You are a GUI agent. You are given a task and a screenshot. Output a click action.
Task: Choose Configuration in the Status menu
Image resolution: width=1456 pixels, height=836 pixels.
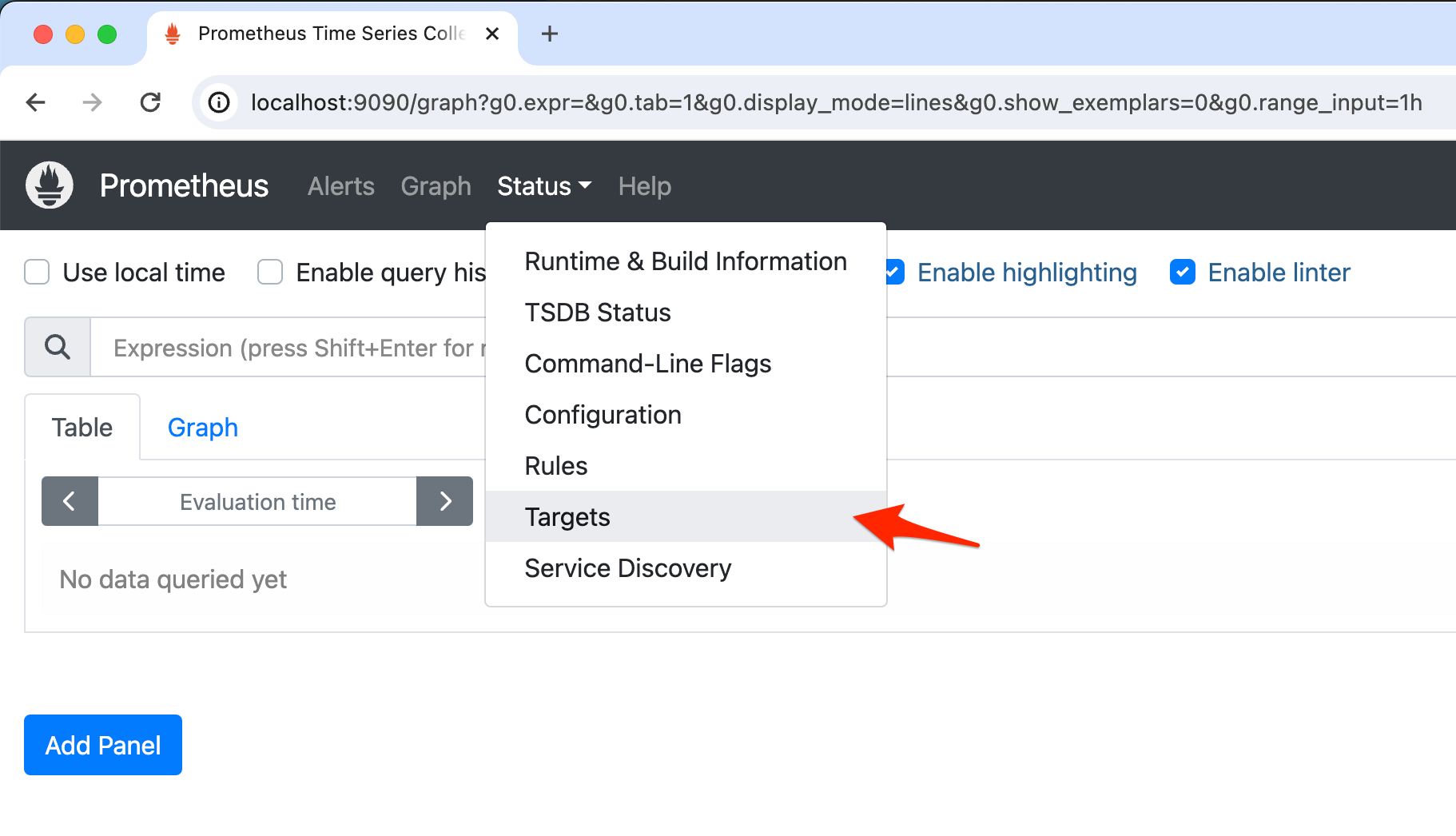tap(686, 415)
